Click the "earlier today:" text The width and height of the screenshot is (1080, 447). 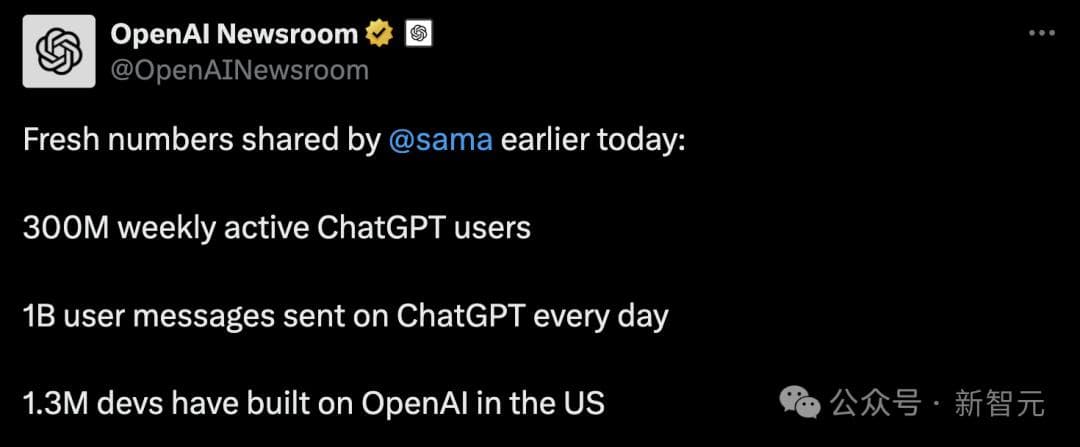593,139
